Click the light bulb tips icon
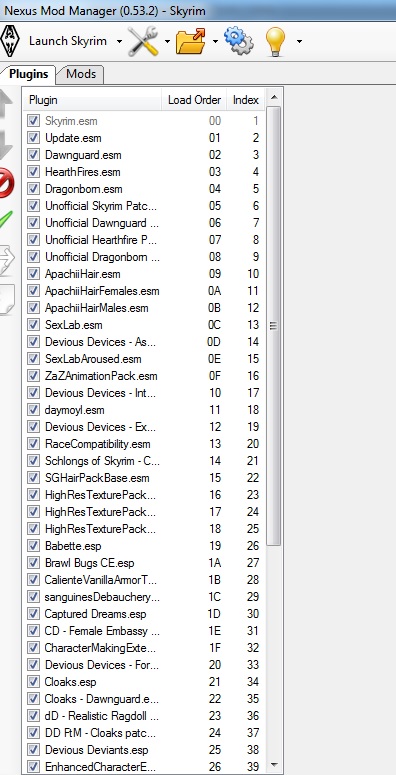This screenshot has height=775, width=396. pos(276,41)
